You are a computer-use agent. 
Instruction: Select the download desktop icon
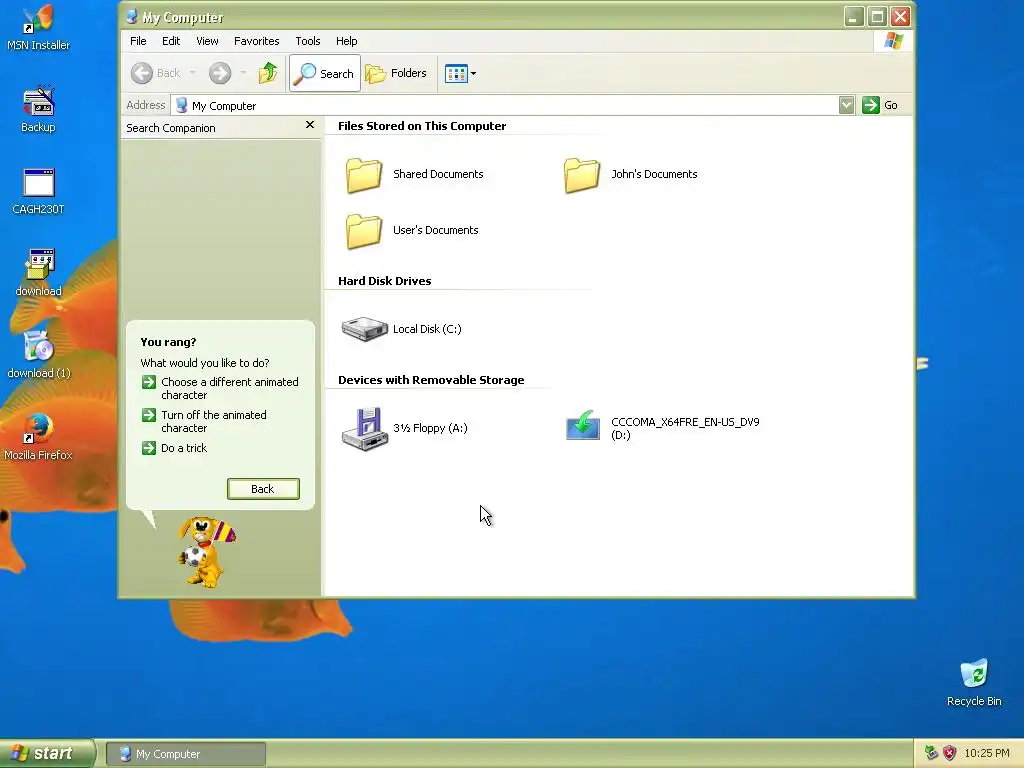[x=39, y=273]
